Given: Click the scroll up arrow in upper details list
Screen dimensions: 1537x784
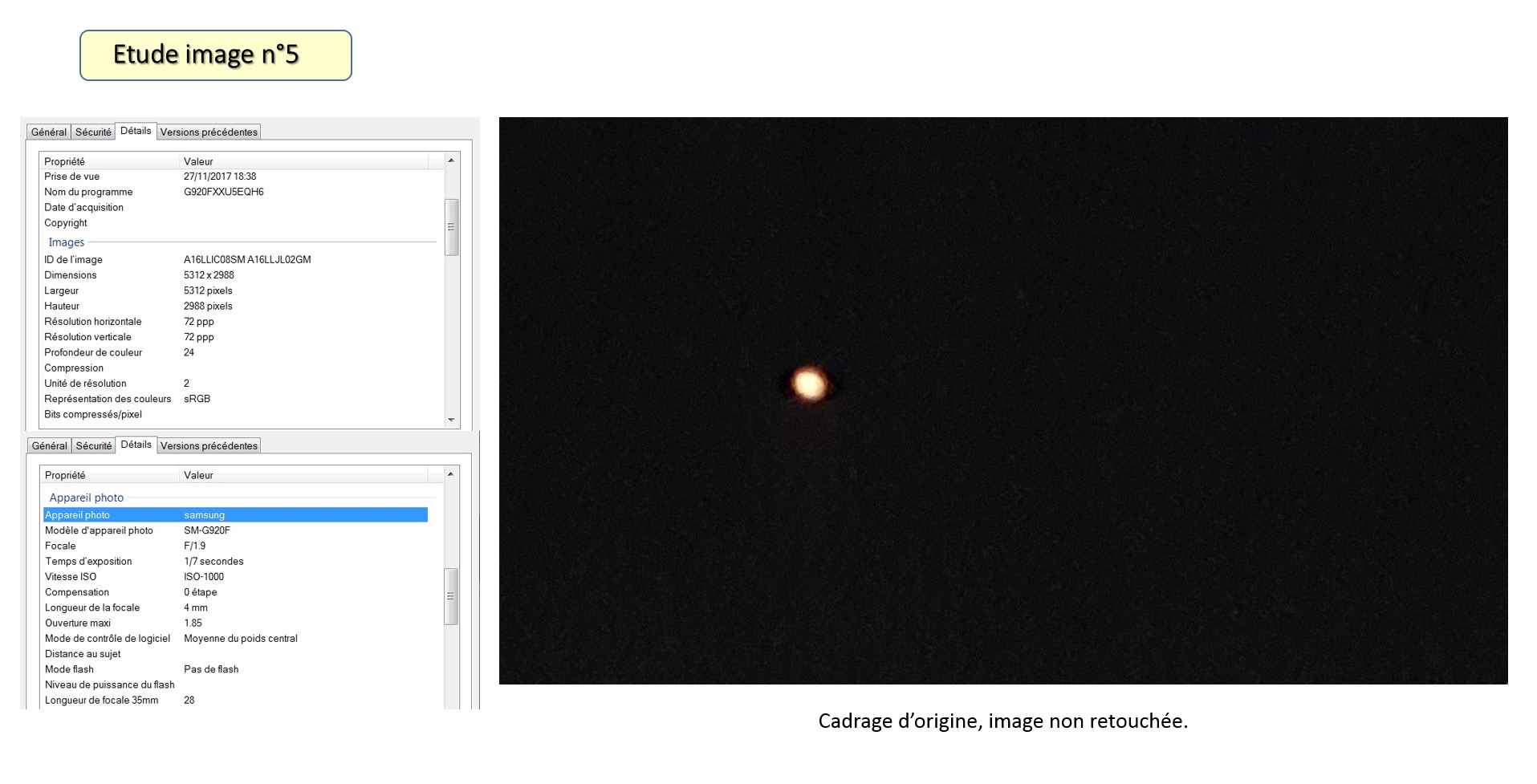Looking at the screenshot, I should point(451,160).
